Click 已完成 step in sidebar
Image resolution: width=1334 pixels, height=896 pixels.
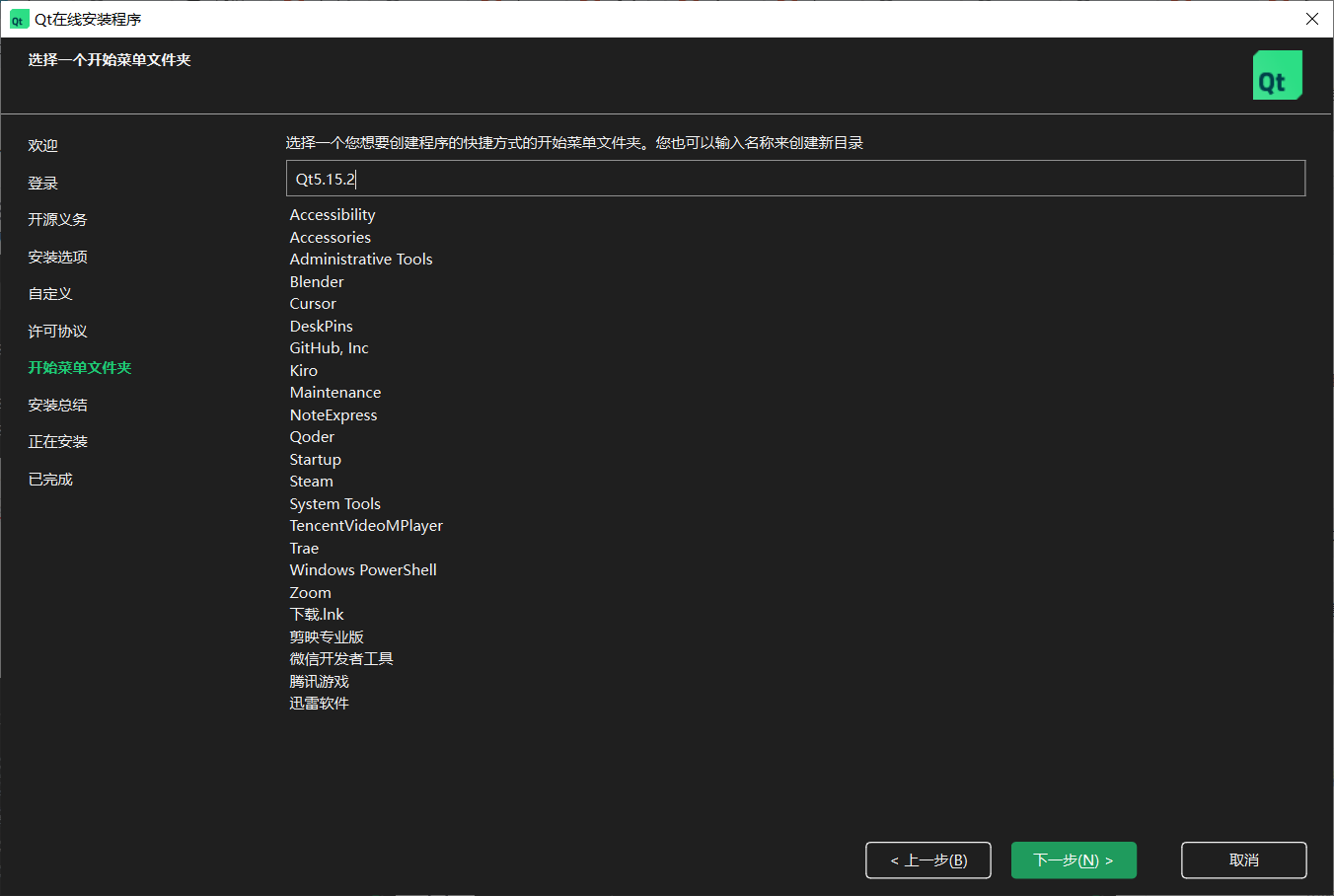[x=50, y=480]
